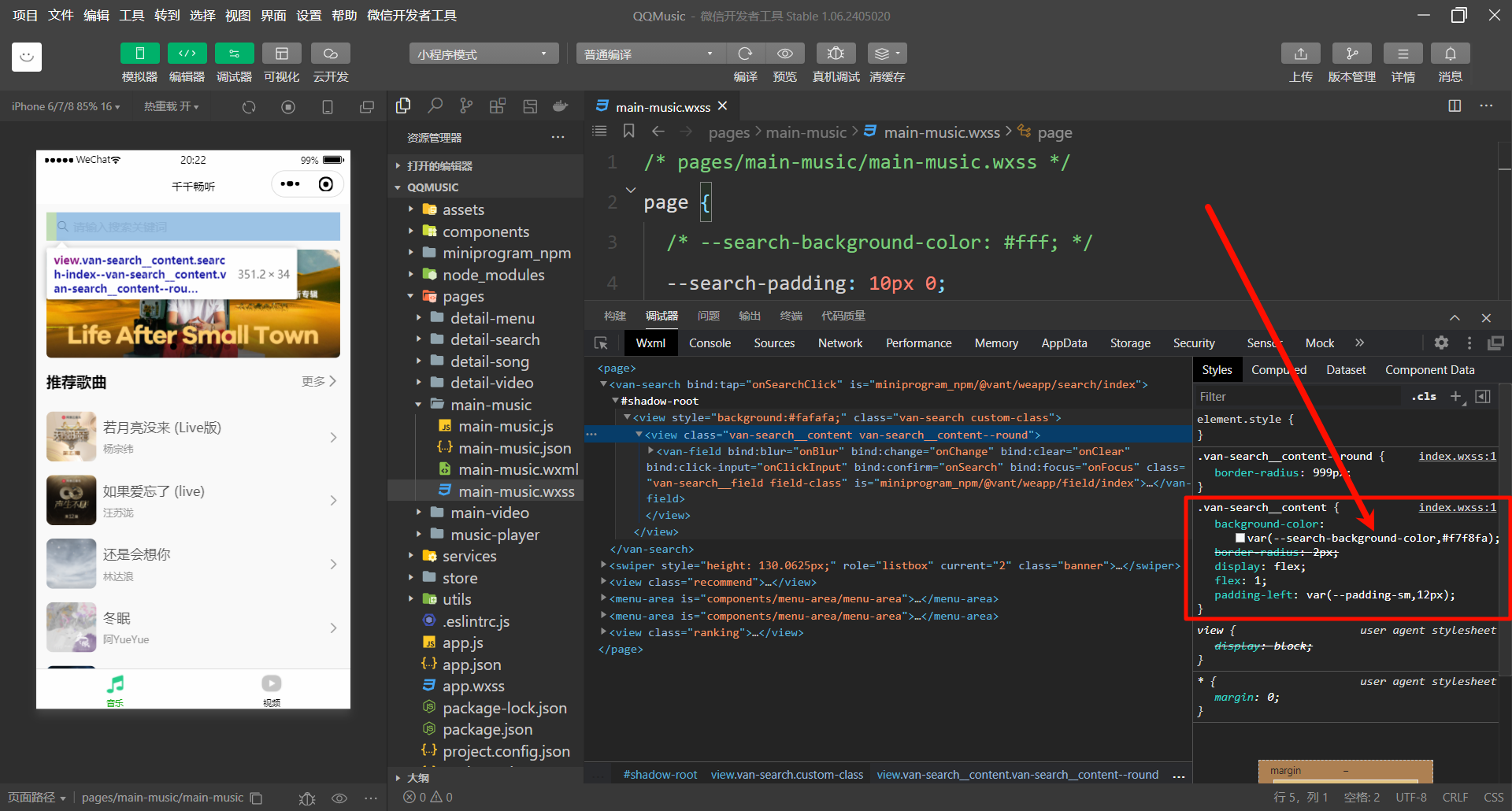Open the 工具 menu in menu bar

[x=132, y=16]
